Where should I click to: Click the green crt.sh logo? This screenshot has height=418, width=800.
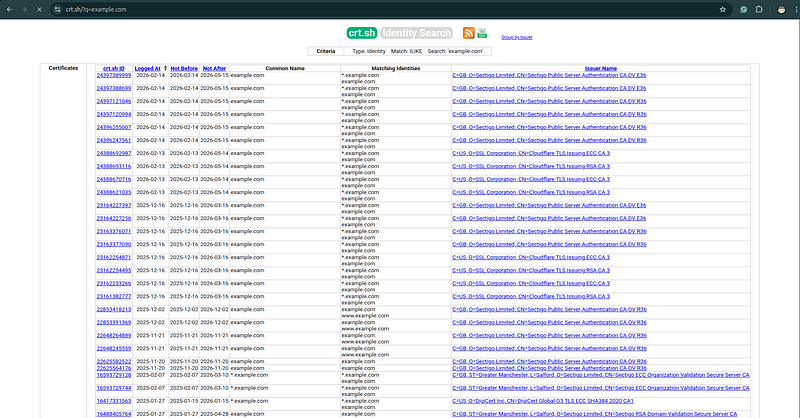click(362, 33)
